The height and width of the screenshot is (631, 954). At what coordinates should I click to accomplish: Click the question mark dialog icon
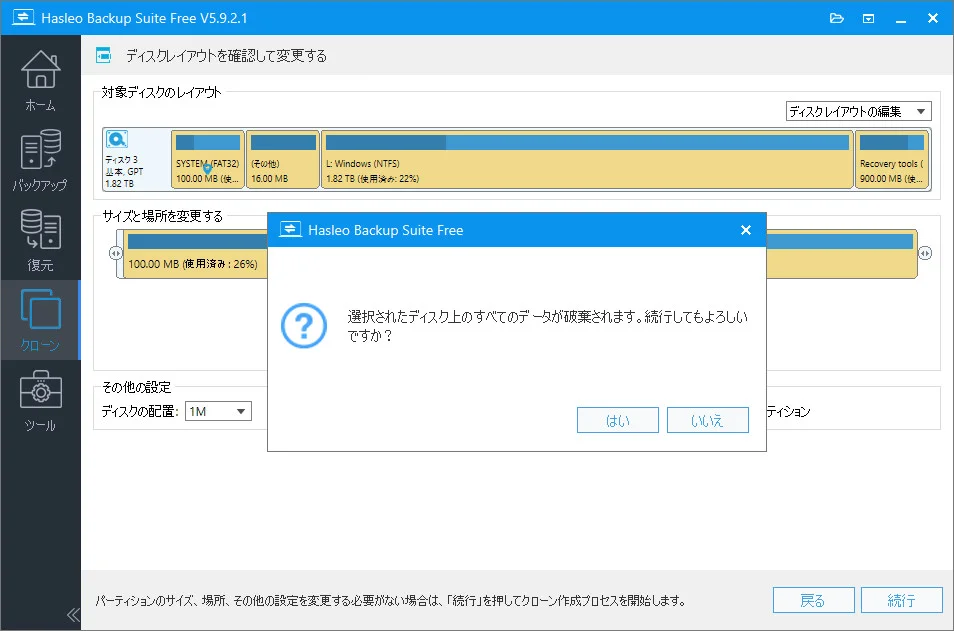pos(304,326)
